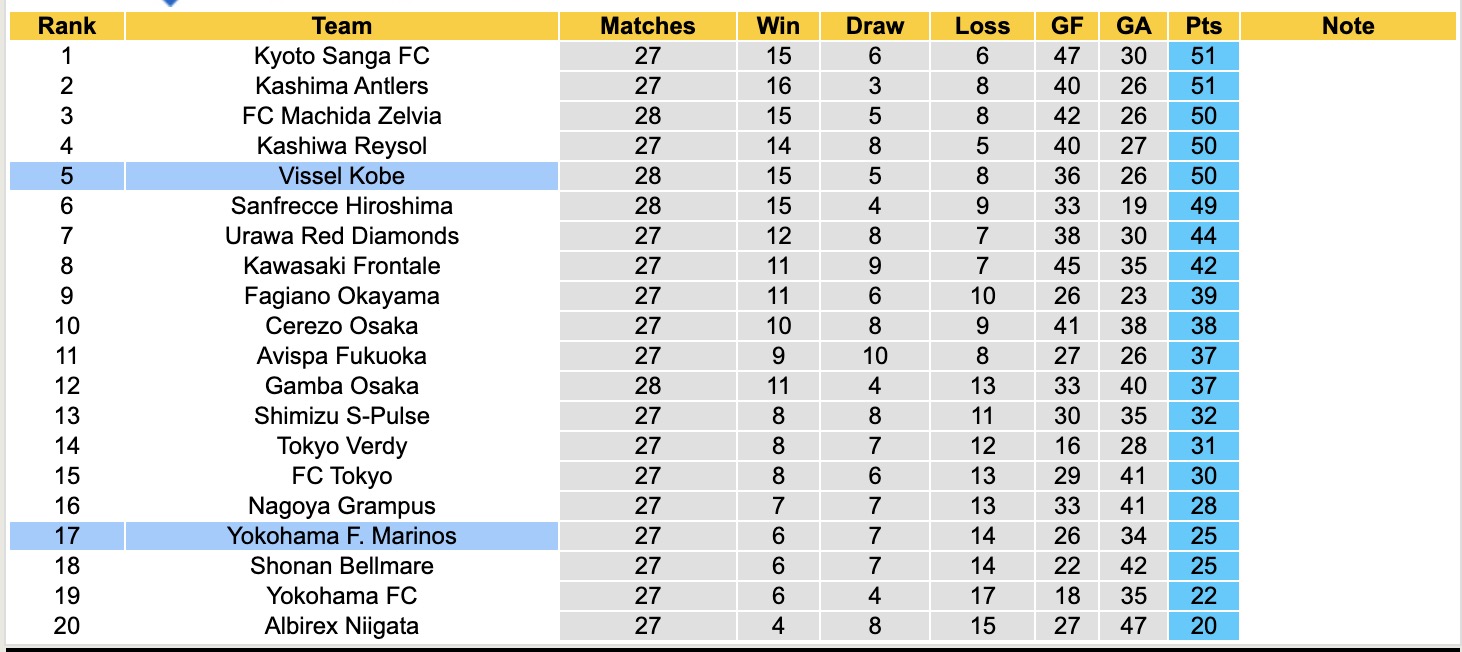Click the Rank column header
The width and height of the screenshot is (1462, 652).
[x=66, y=26]
